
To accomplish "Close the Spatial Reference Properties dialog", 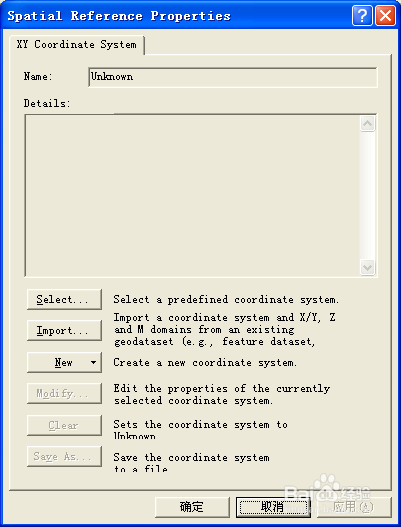I will coord(385,15).
